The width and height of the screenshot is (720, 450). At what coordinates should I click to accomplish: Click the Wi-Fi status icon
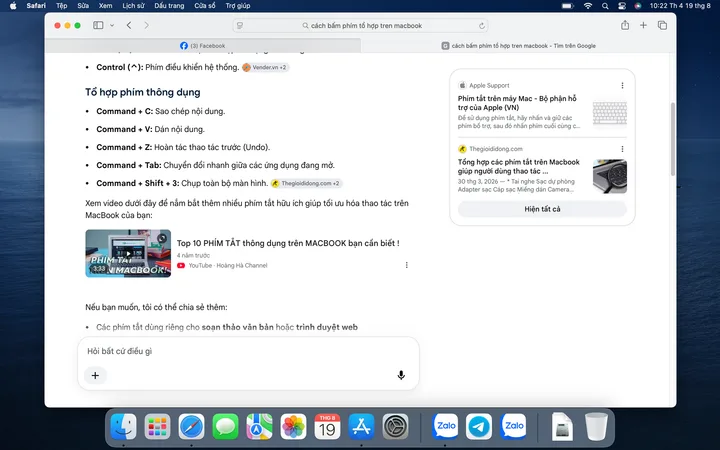[x=588, y=6]
